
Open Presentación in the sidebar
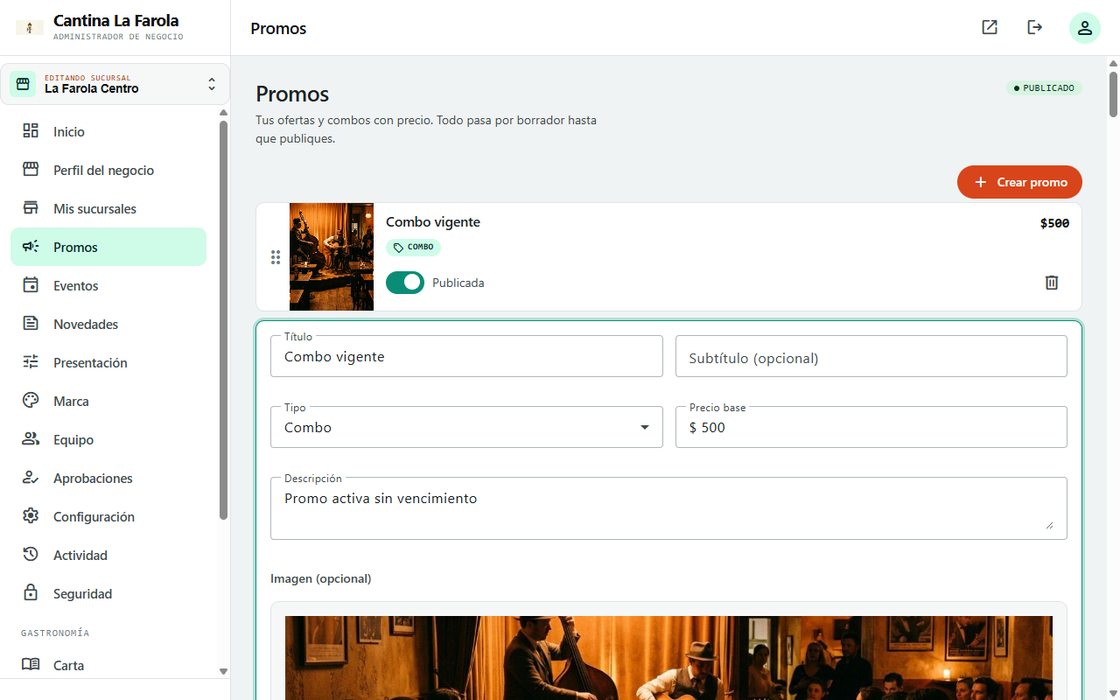coord(109,363)
